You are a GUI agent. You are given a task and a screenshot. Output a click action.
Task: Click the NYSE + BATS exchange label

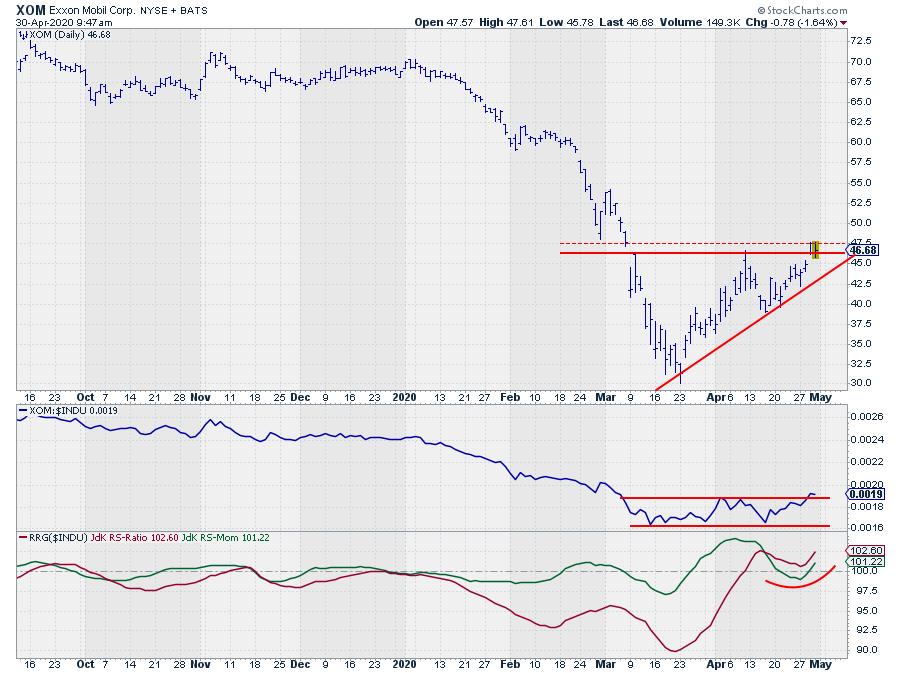174,10
